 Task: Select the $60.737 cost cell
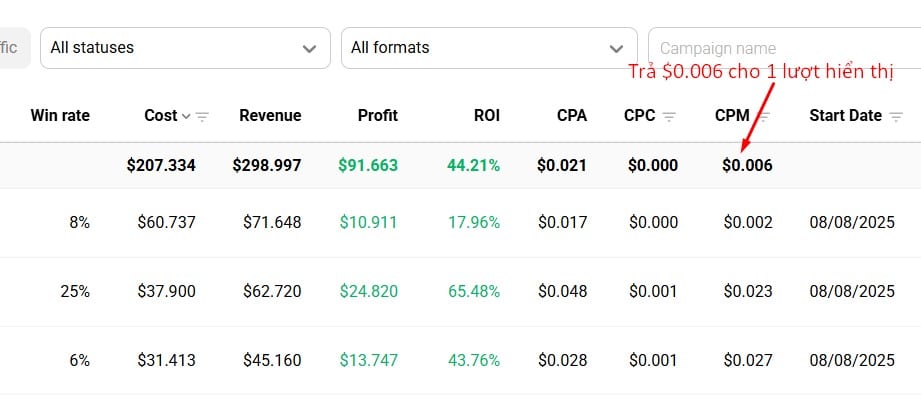click(x=168, y=222)
